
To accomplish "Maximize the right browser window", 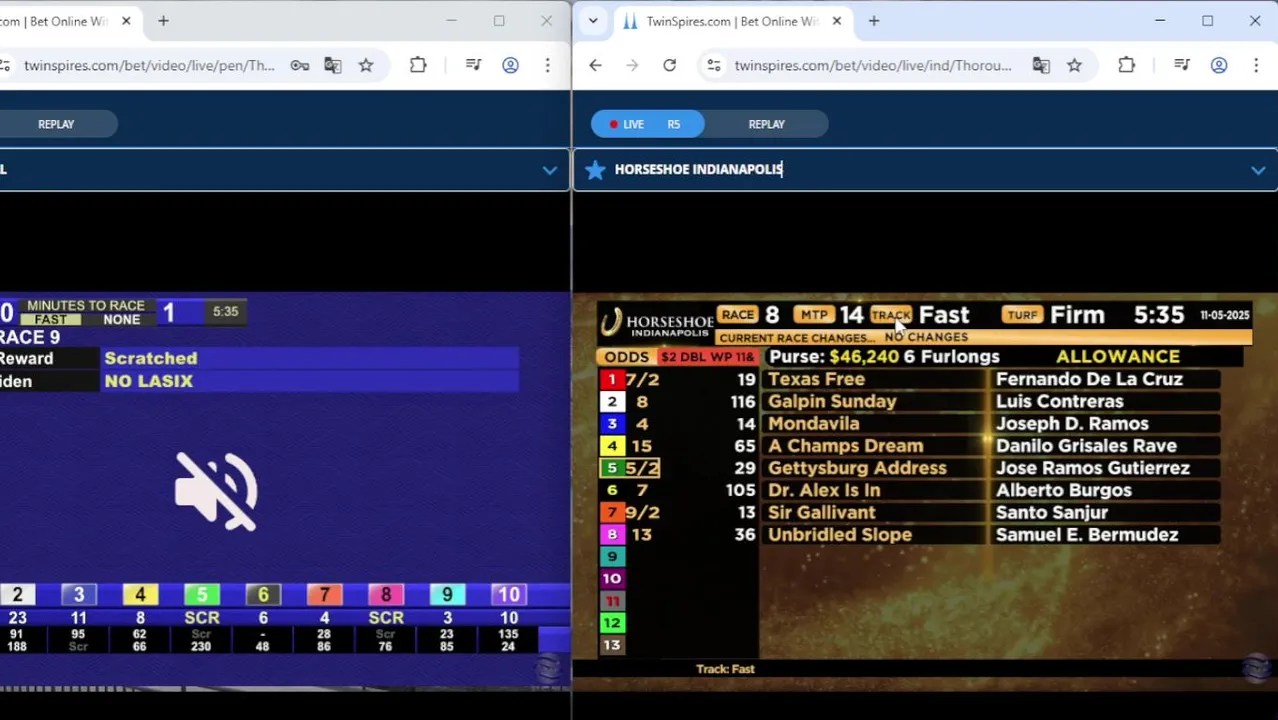I will (x=1208, y=21).
